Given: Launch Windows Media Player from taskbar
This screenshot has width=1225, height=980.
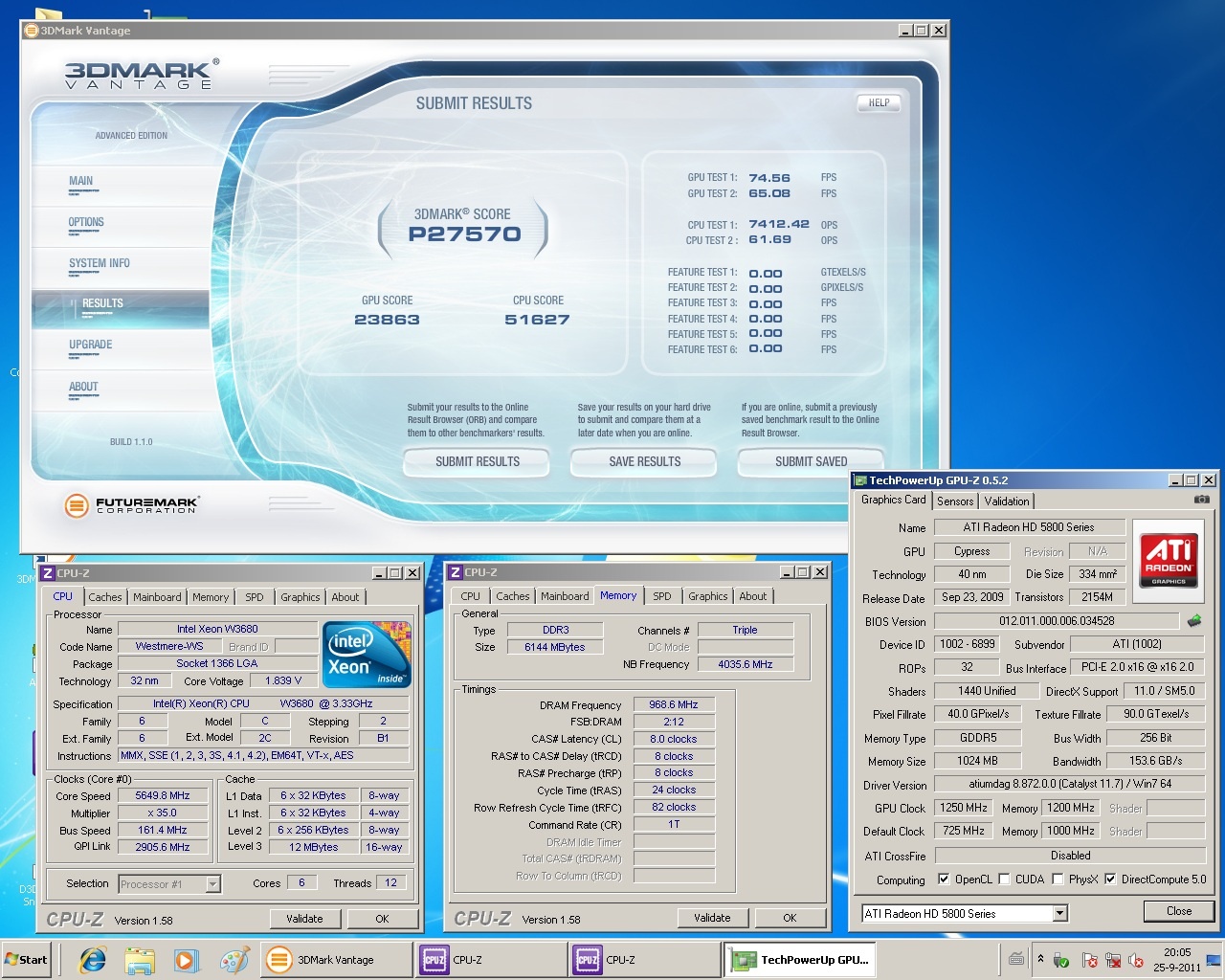Looking at the screenshot, I should (186, 960).
